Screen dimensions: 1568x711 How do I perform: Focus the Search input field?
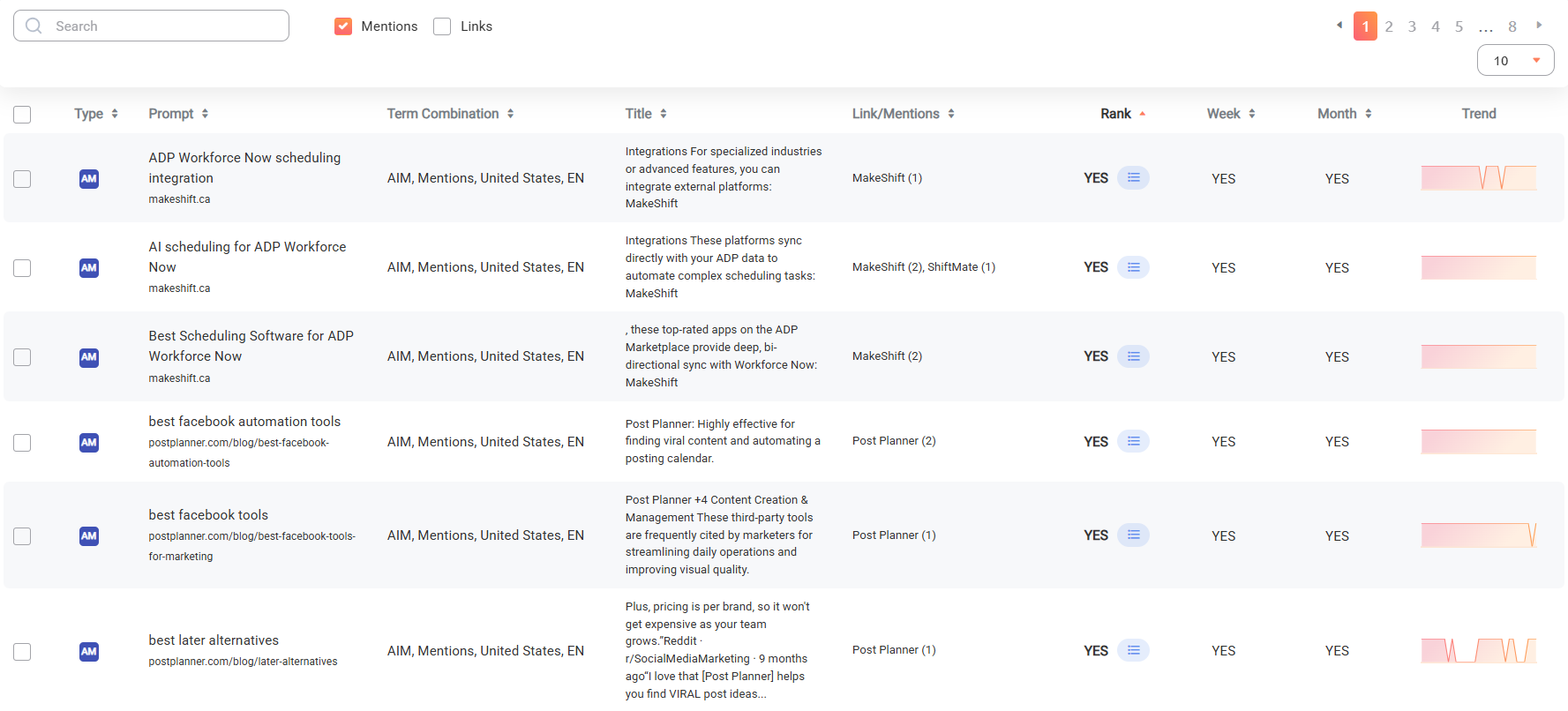coord(151,26)
